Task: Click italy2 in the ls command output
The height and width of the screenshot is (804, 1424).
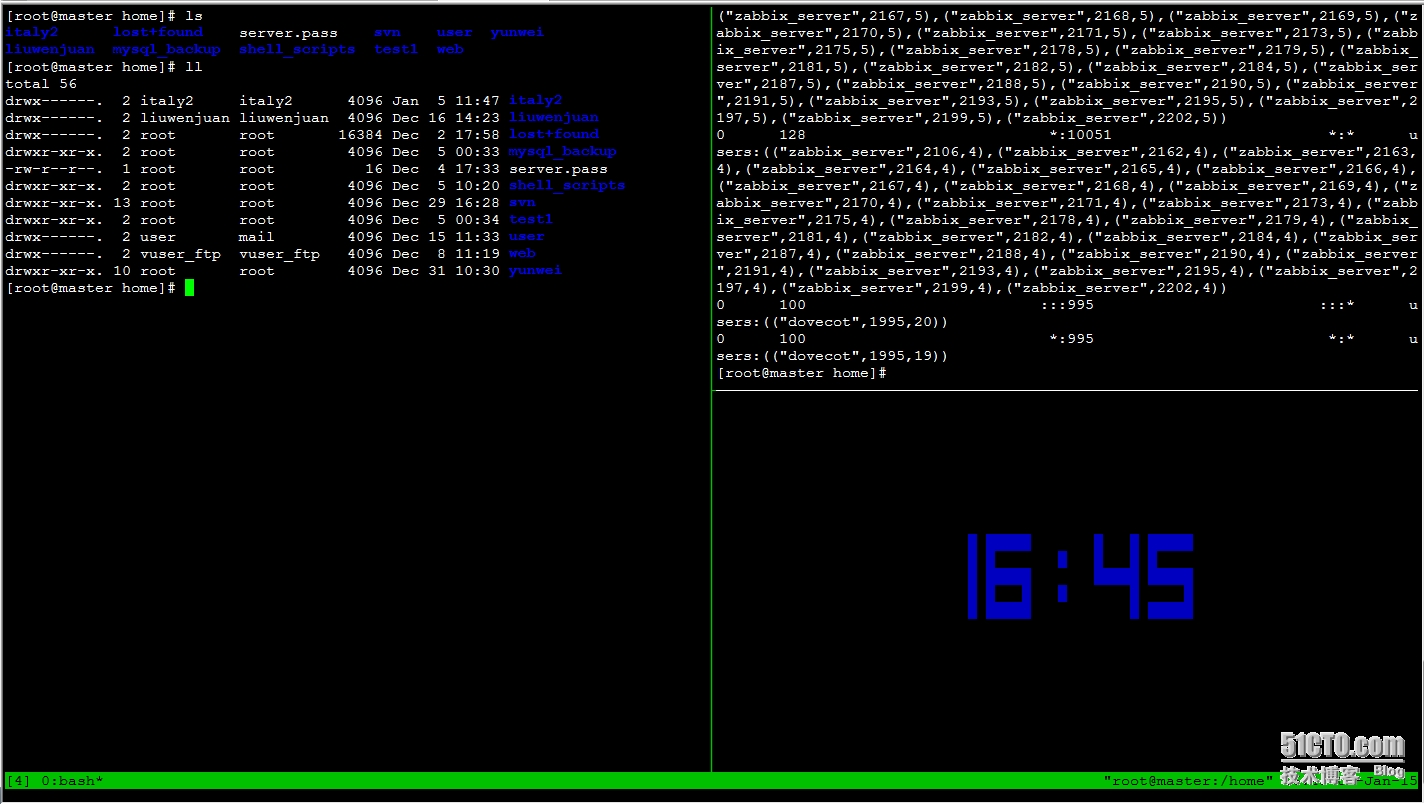Action: 32,32
